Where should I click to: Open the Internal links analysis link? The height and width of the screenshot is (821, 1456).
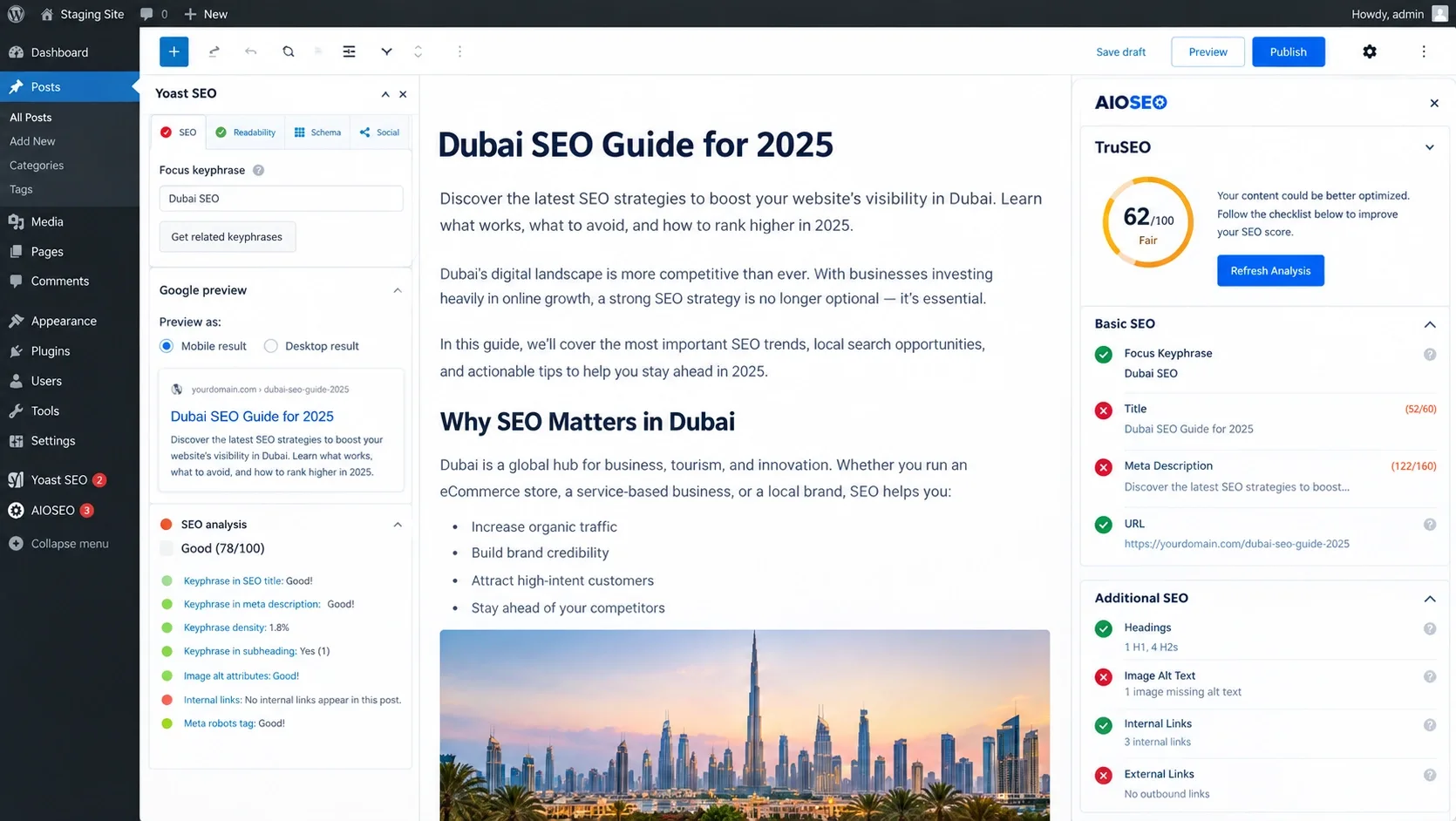pyautogui.click(x=212, y=700)
